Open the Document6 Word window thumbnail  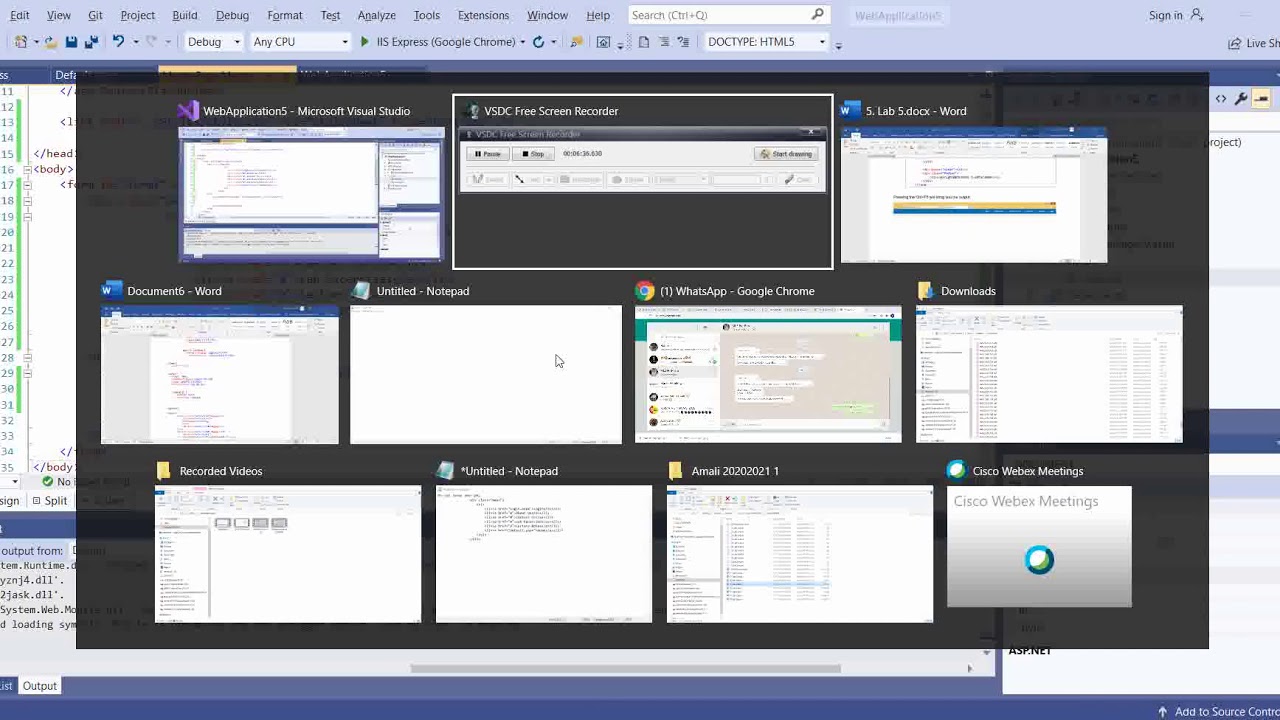click(x=220, y=374)
